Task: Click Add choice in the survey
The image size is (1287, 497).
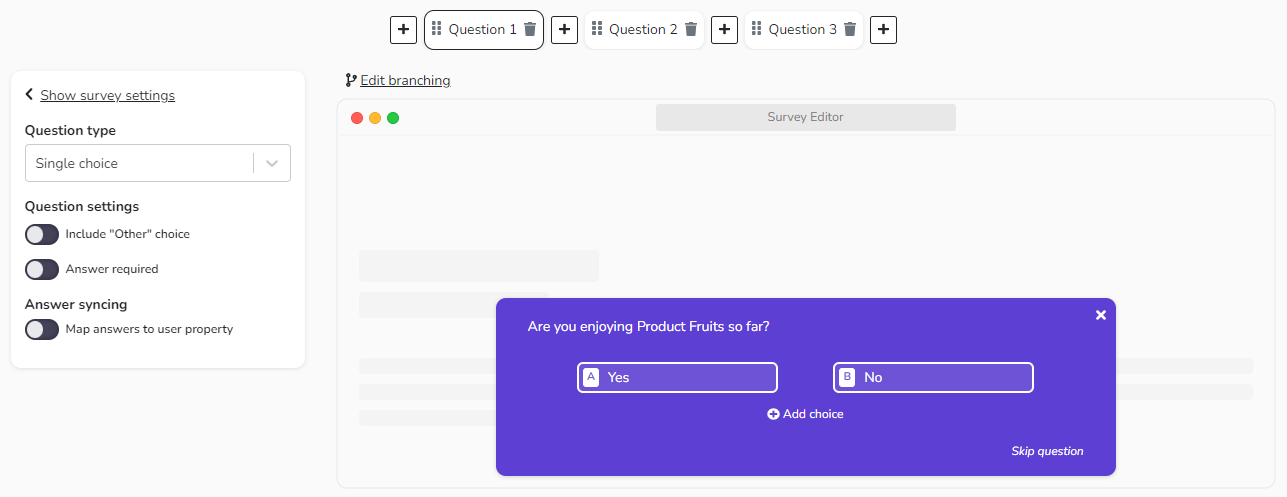Action: click(x=805, y=414)
